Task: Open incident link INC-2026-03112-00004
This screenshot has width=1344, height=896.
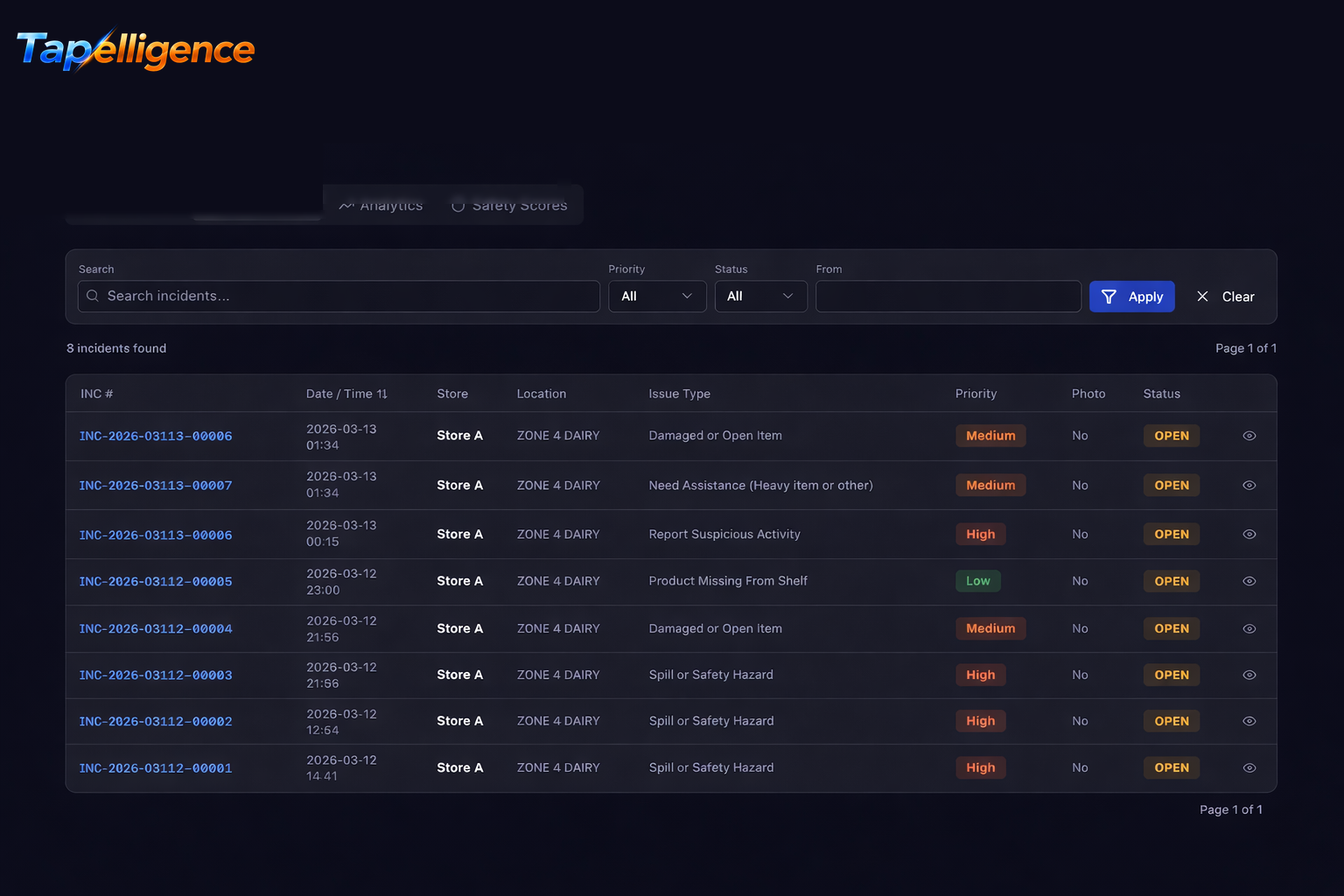Action: click(x=156, y=629)
